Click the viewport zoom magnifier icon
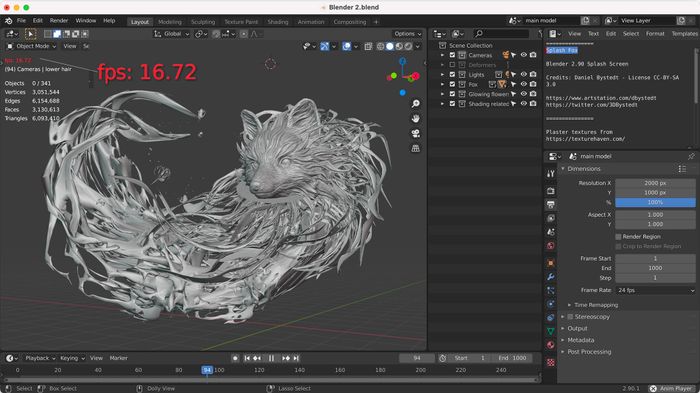Screen dimensions: 700x393 coord(416,104)
